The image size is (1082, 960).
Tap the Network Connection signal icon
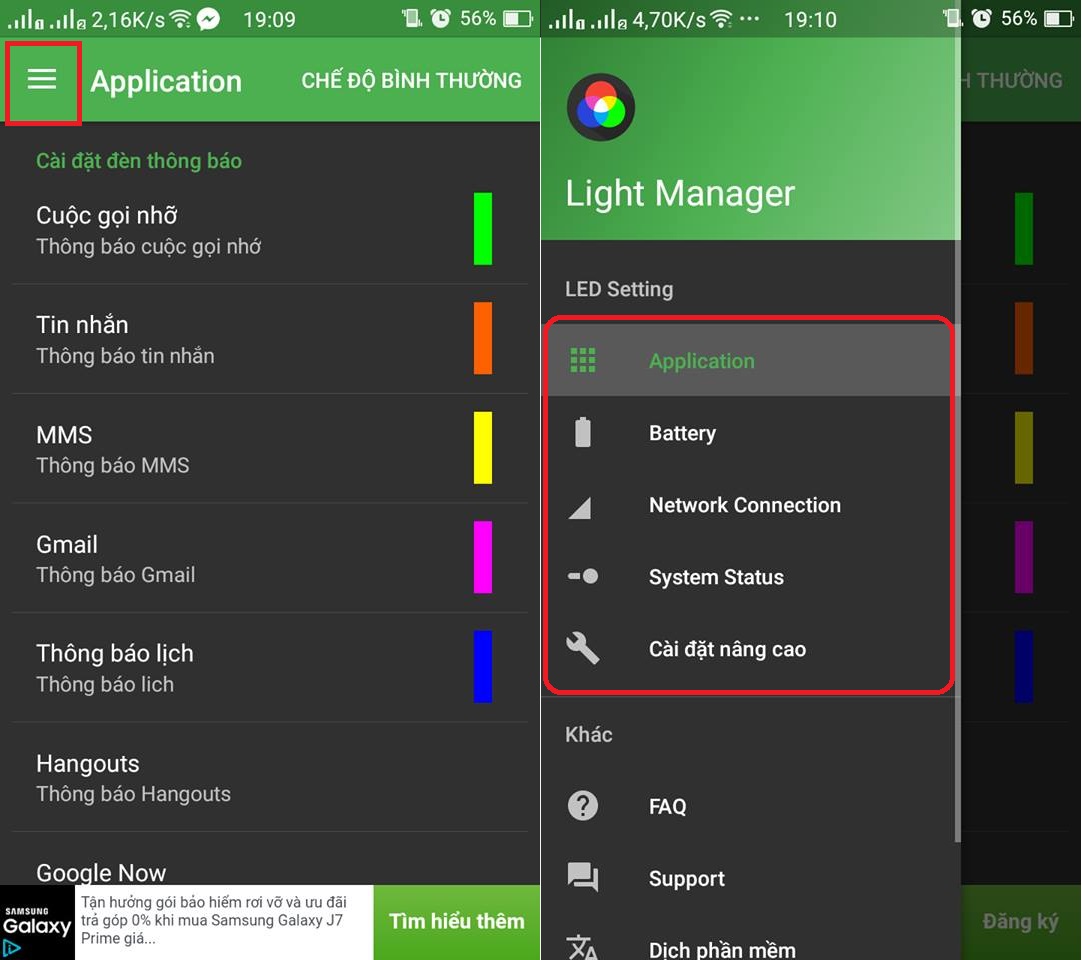pos(580,508)
